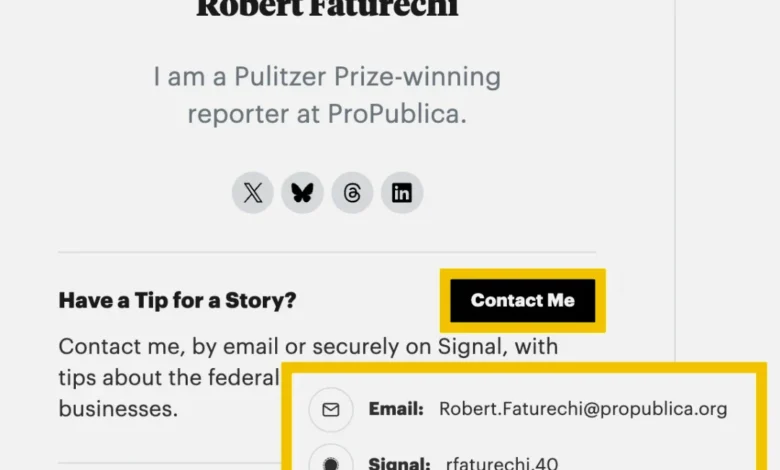
Task: Click the "I am a Pulitzer Prize-winning" bio line
Action: 327,77
